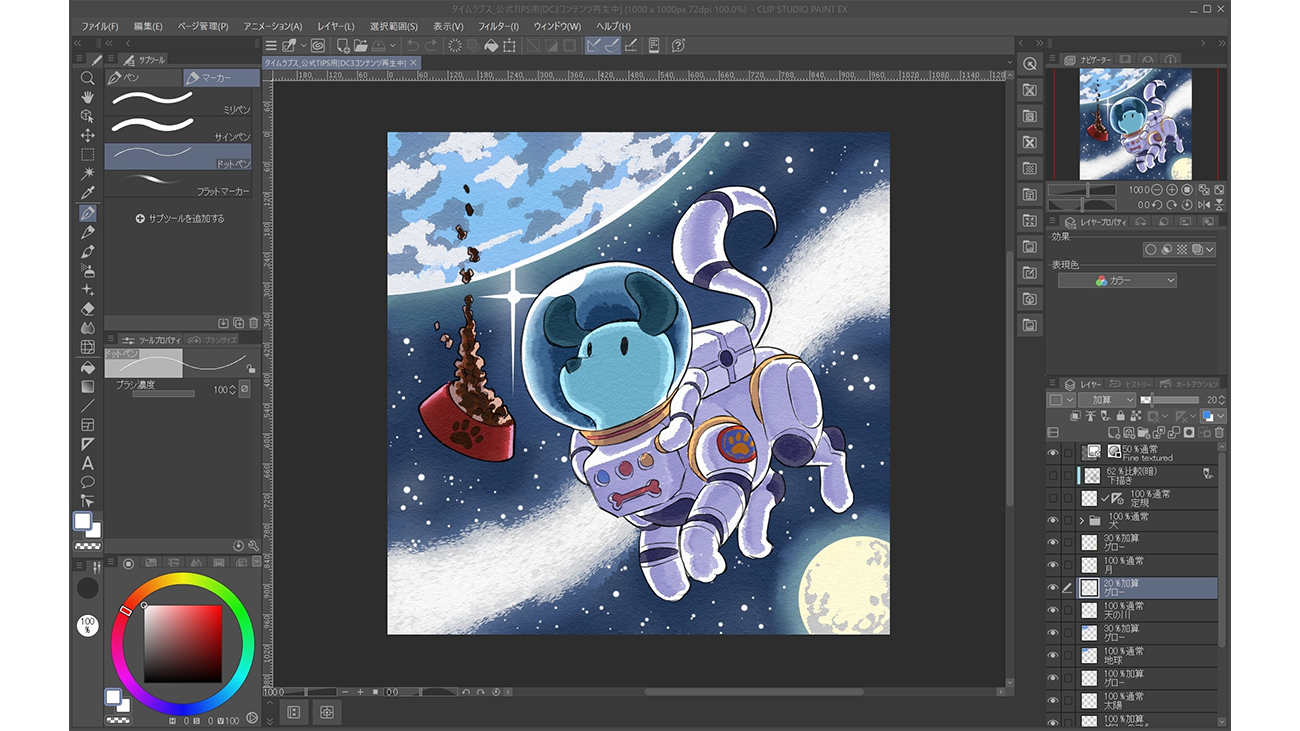Open the カラー expression color dropdown
This screenshot has width=1300, height=731.
pos(1117,281)
